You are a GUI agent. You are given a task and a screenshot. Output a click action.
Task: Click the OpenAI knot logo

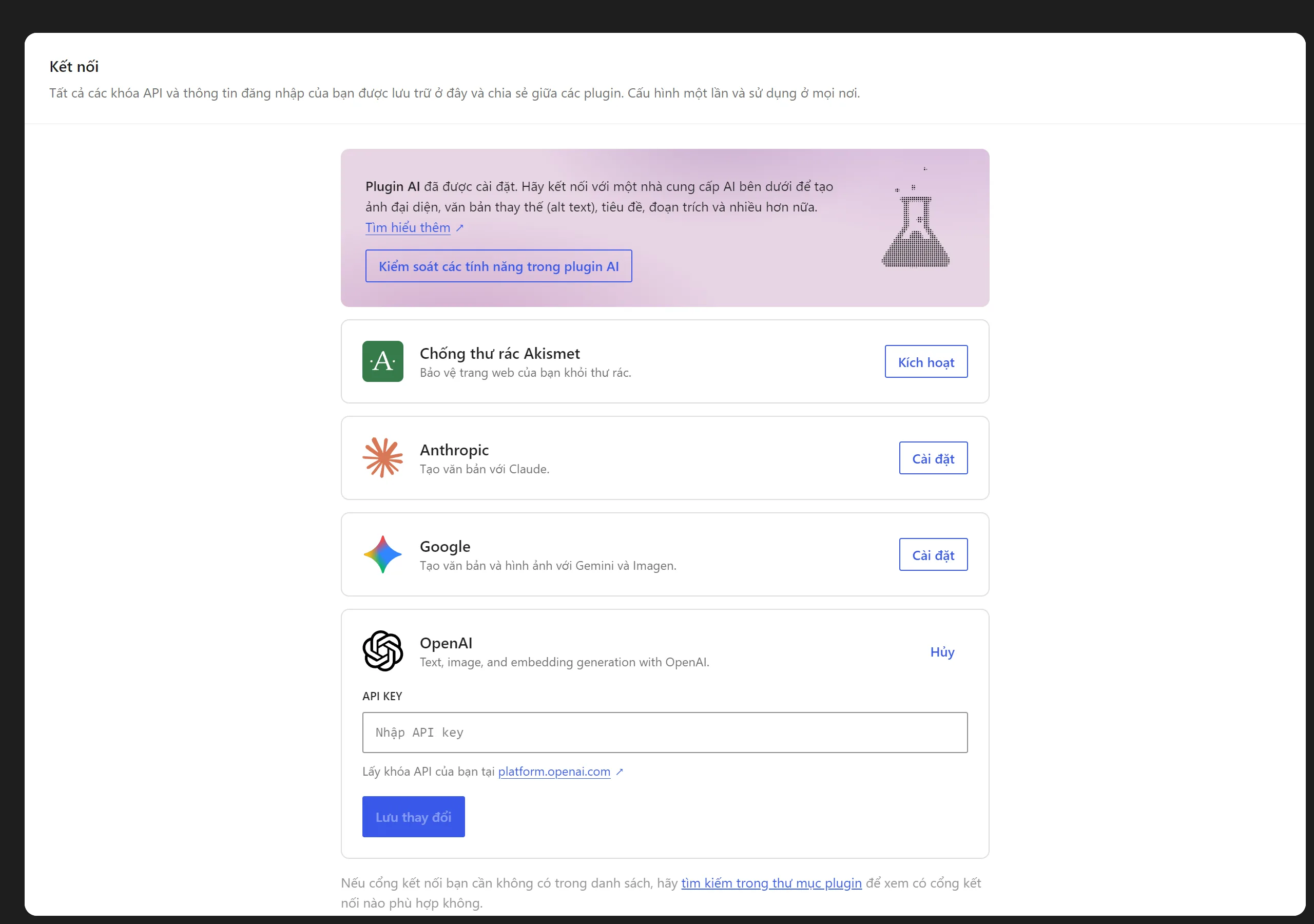[382, 651]
